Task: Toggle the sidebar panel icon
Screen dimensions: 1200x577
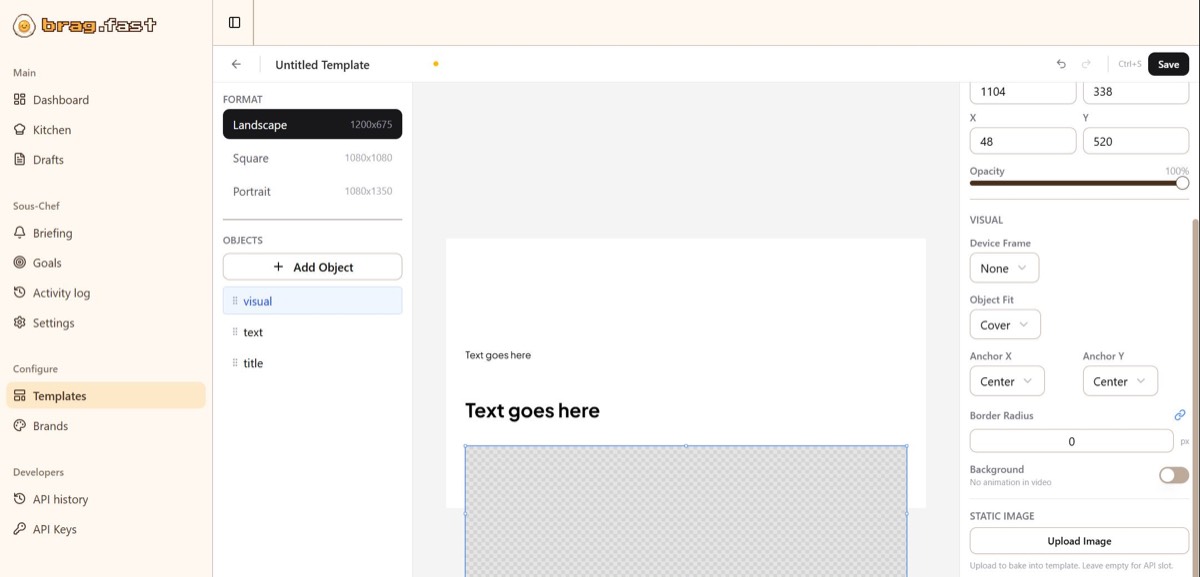Action: pyautogui.click(x=234, y=22)
